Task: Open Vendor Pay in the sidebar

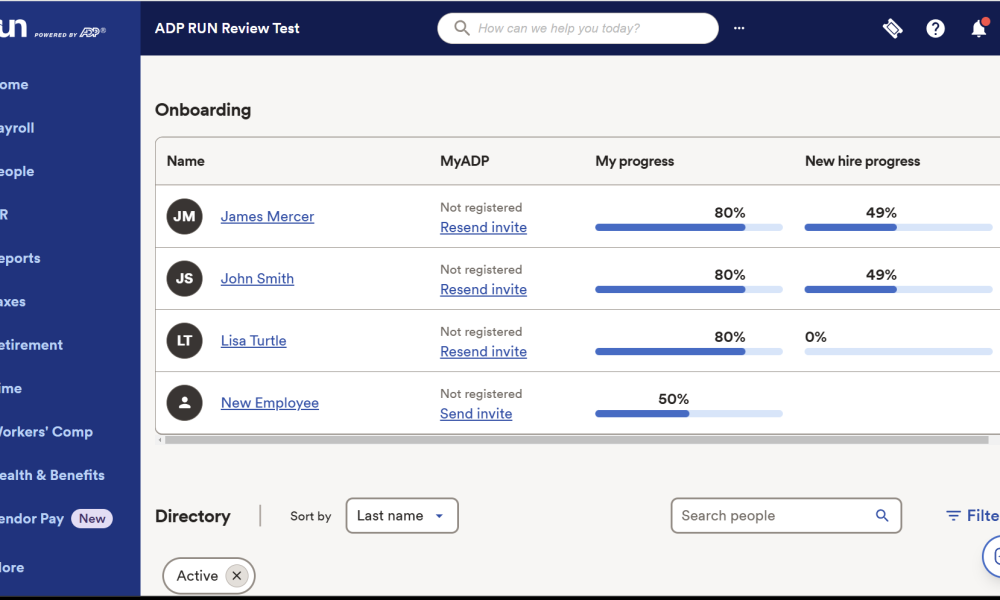Action: click(32, 519)
